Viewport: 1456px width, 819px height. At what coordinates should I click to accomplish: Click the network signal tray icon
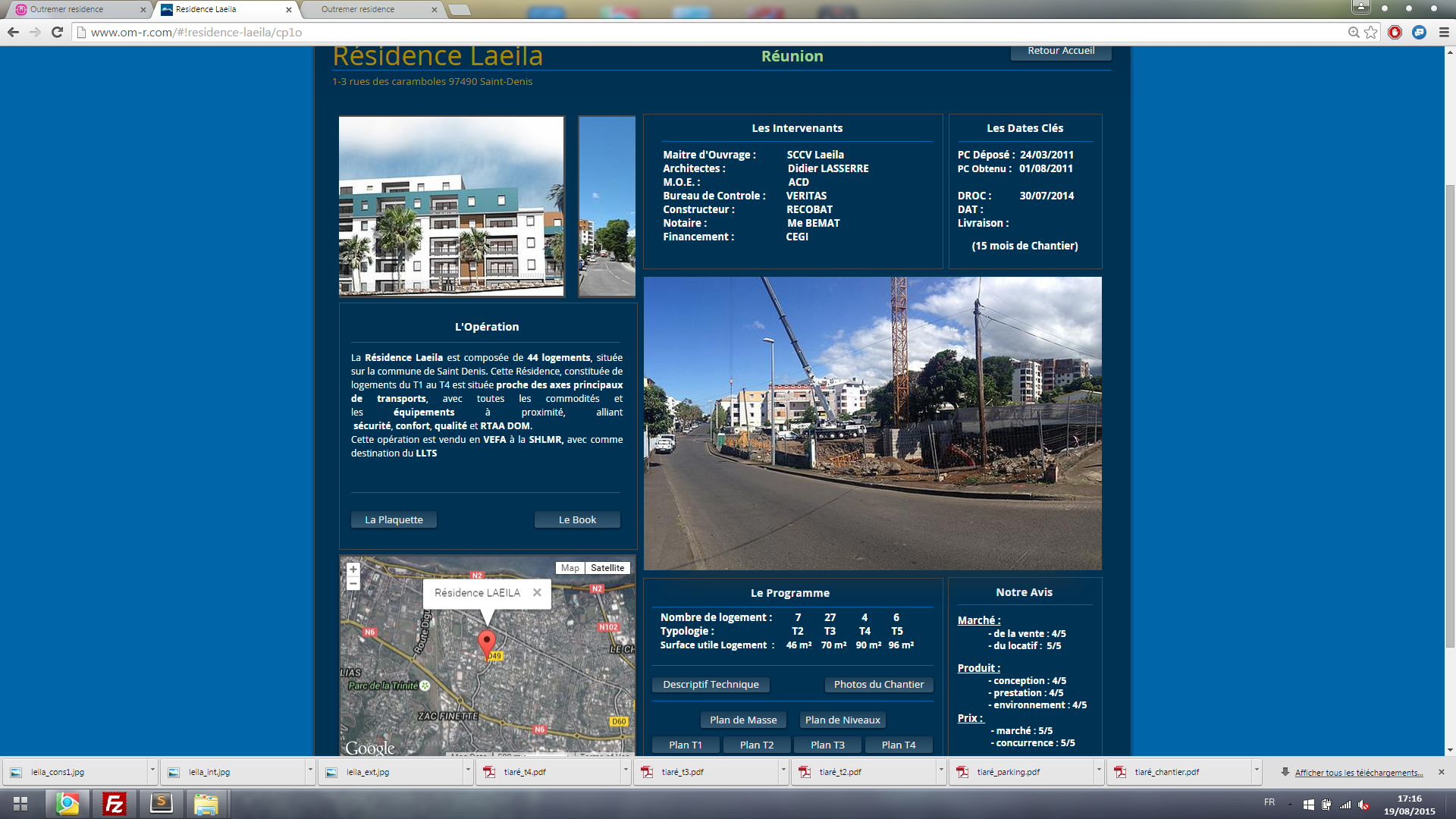[x=1345, y=805]
